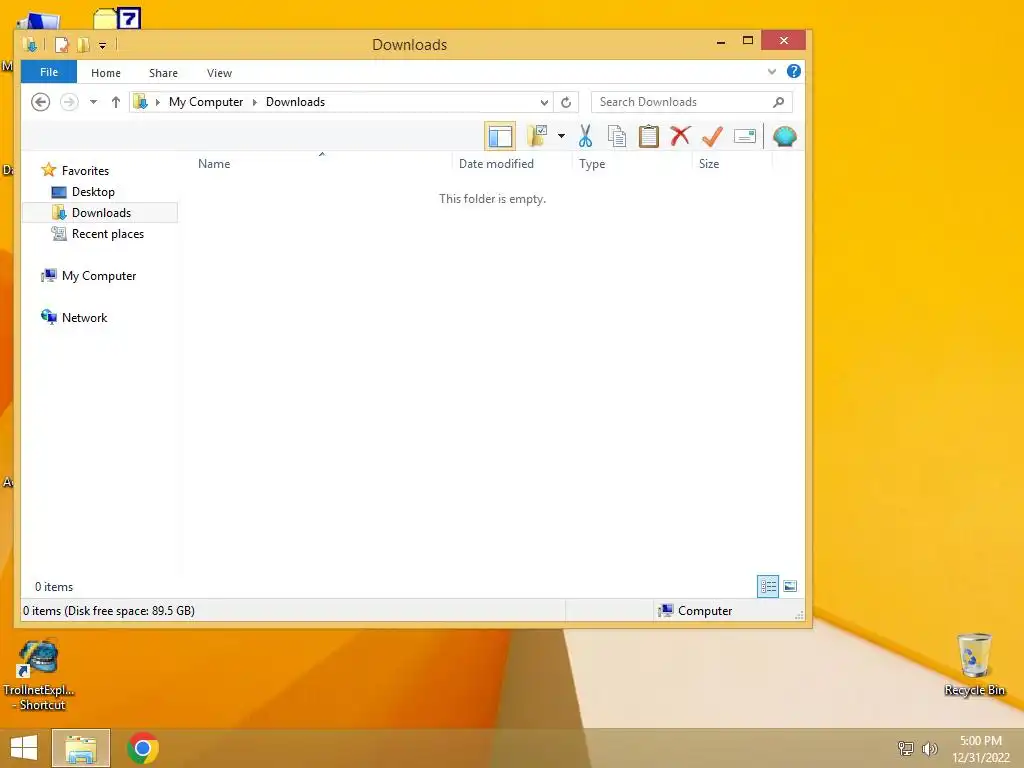1024x768 pixels.
Task: Click My Computer in the address bar
Action: pyautogui.click(x=206, y=102)
